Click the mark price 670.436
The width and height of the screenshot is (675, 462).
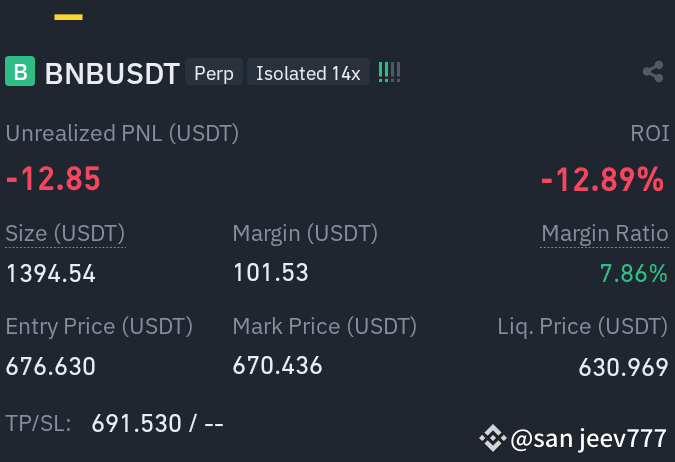pos(277,366)
